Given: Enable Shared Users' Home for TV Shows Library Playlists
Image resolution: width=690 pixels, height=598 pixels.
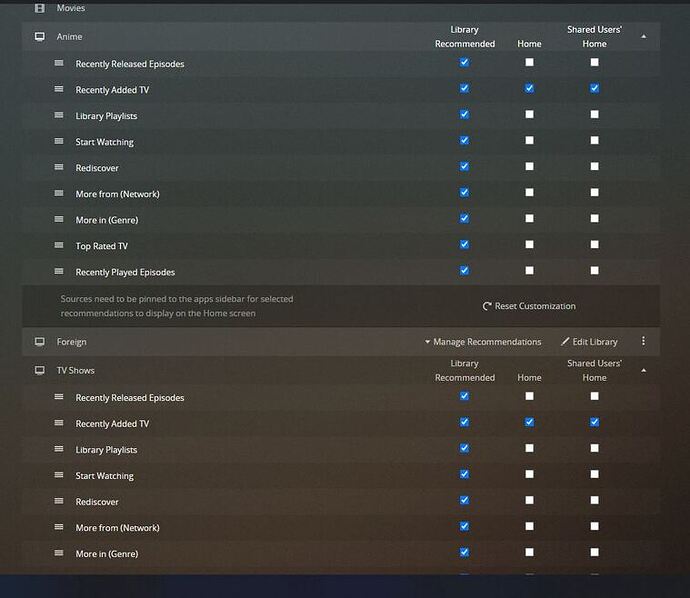Looking at the screenshot, I should click(x=595, y=448).
